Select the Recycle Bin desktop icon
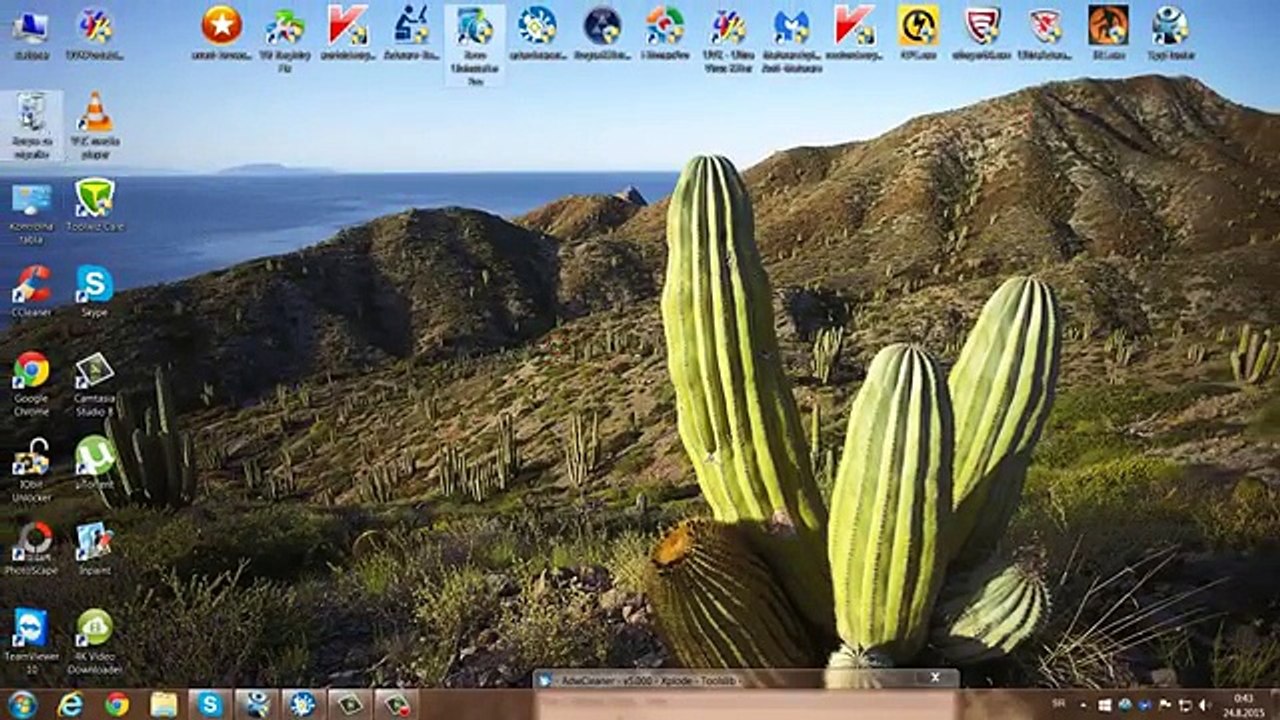 pyautogui.click(x=31, y=115)
